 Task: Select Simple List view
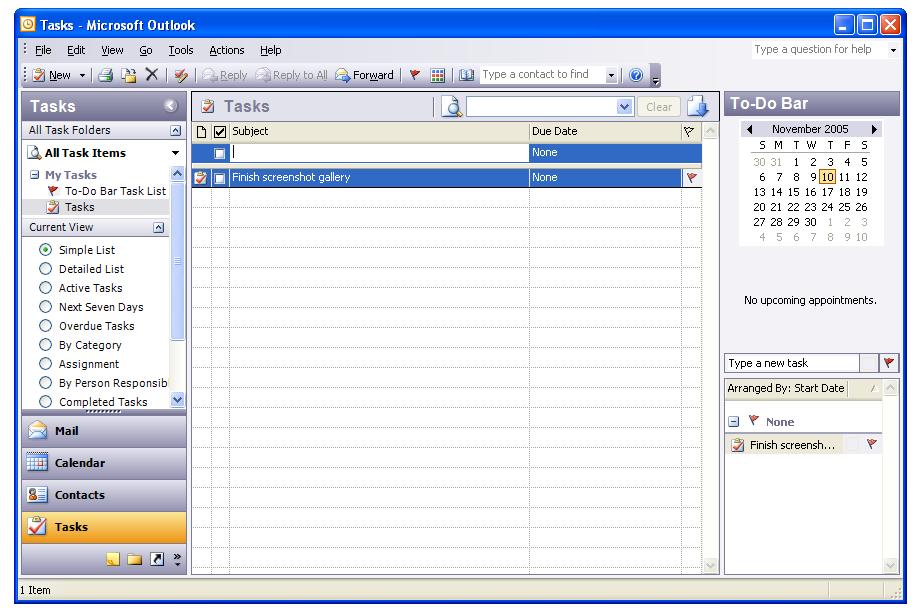[46, 249]
